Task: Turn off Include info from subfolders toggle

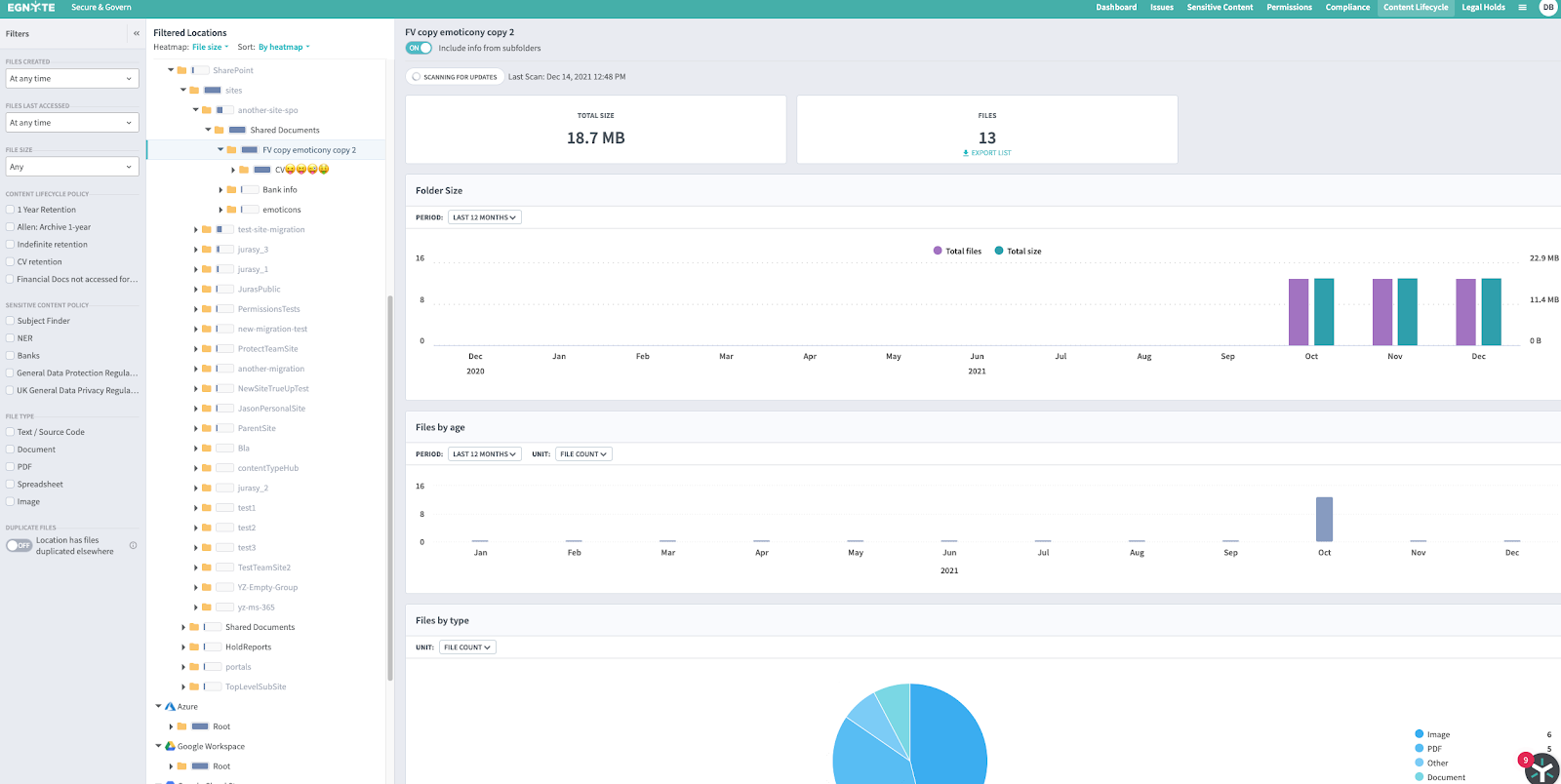Action: click(x=419, y=48)
